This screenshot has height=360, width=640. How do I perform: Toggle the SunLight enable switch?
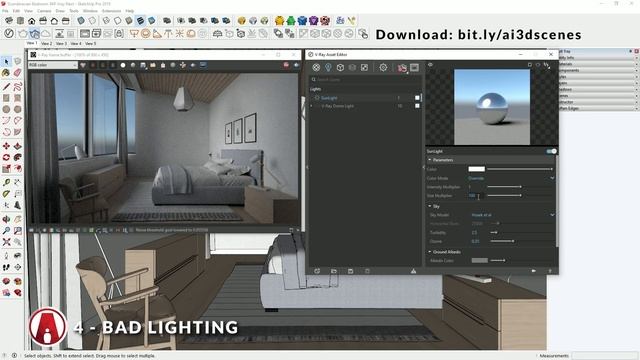click(x=551, y=151)
